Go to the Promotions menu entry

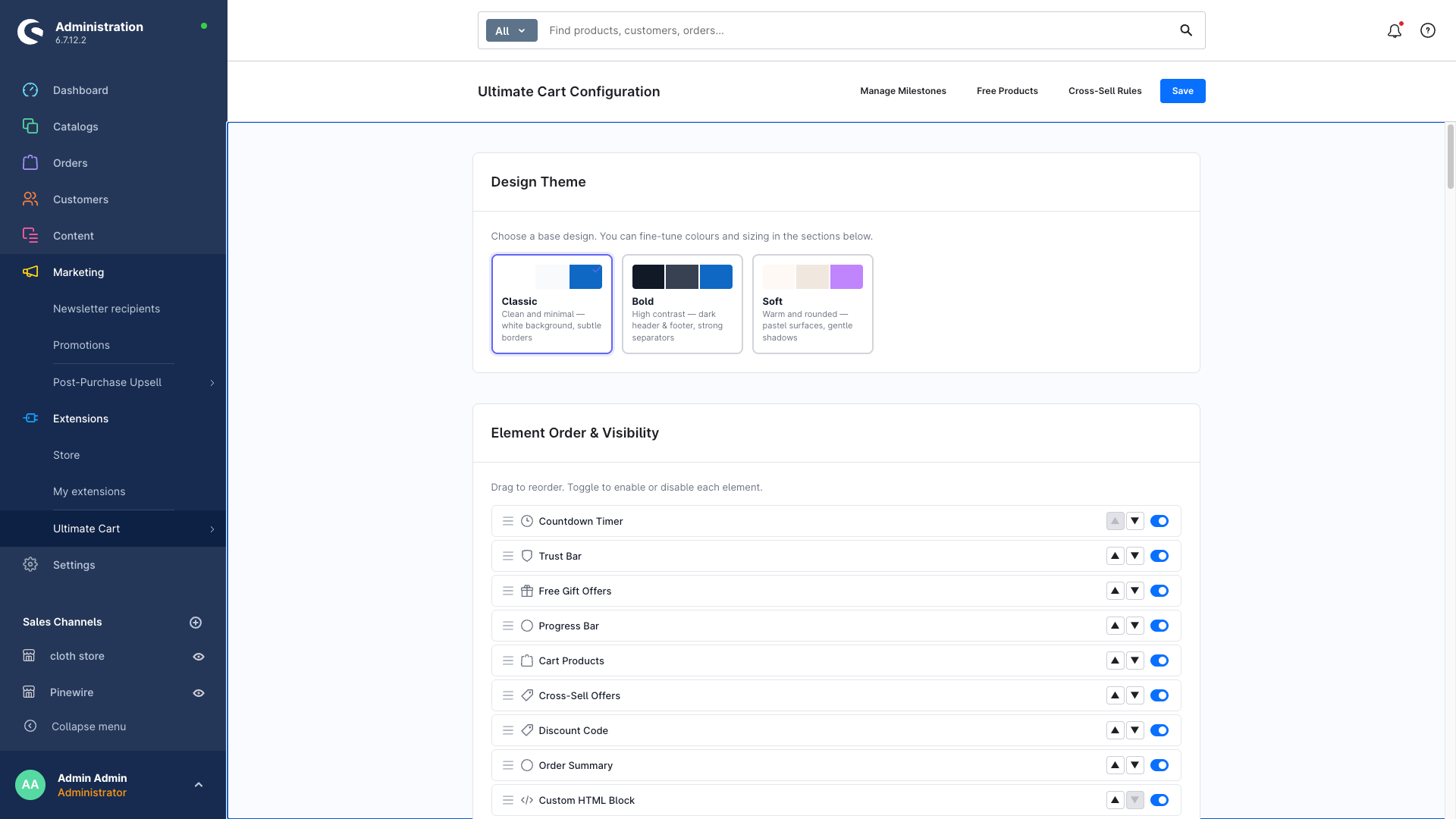(81, 345)
